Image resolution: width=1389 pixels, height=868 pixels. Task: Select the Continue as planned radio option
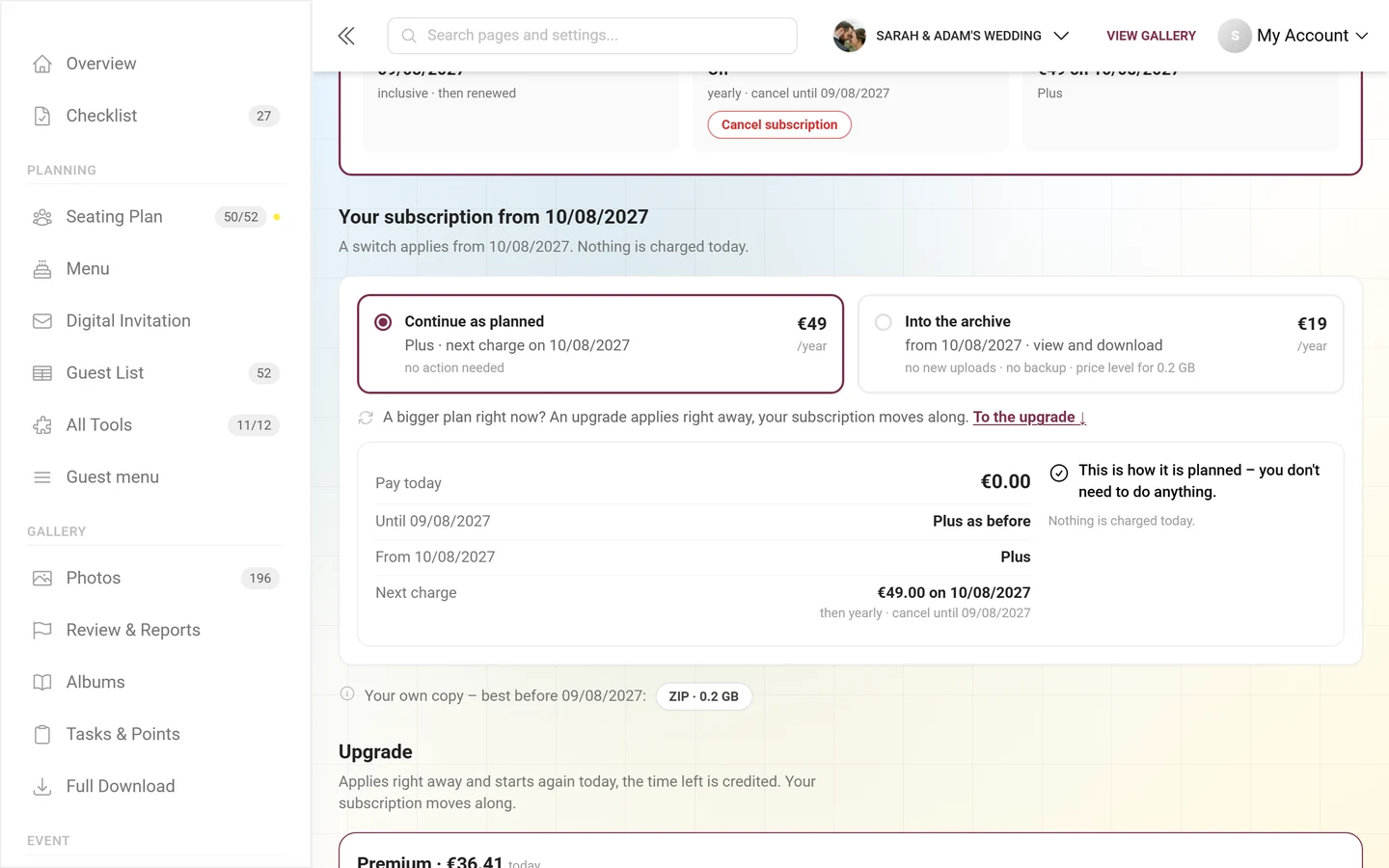383,322
